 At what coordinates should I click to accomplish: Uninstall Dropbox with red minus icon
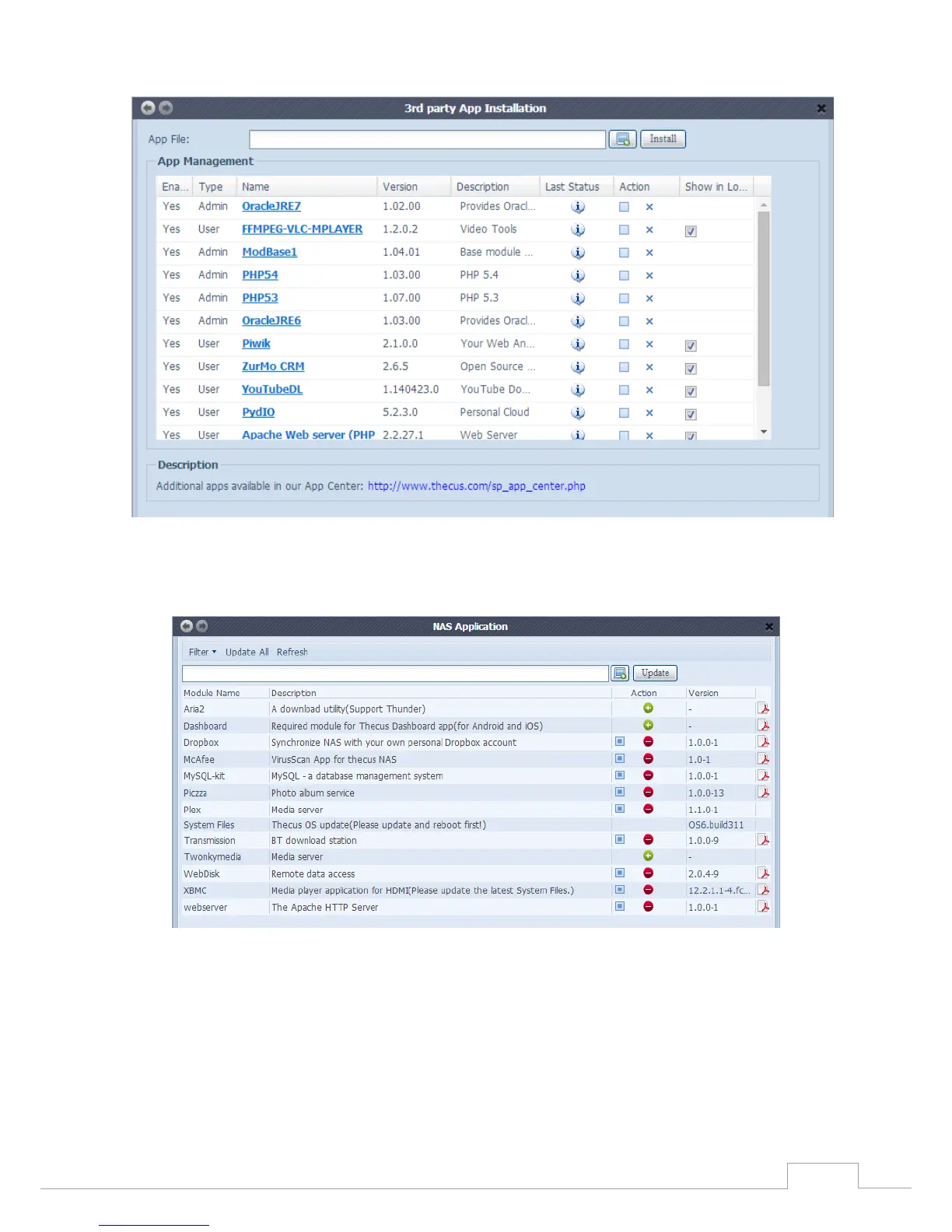(648, 742)
